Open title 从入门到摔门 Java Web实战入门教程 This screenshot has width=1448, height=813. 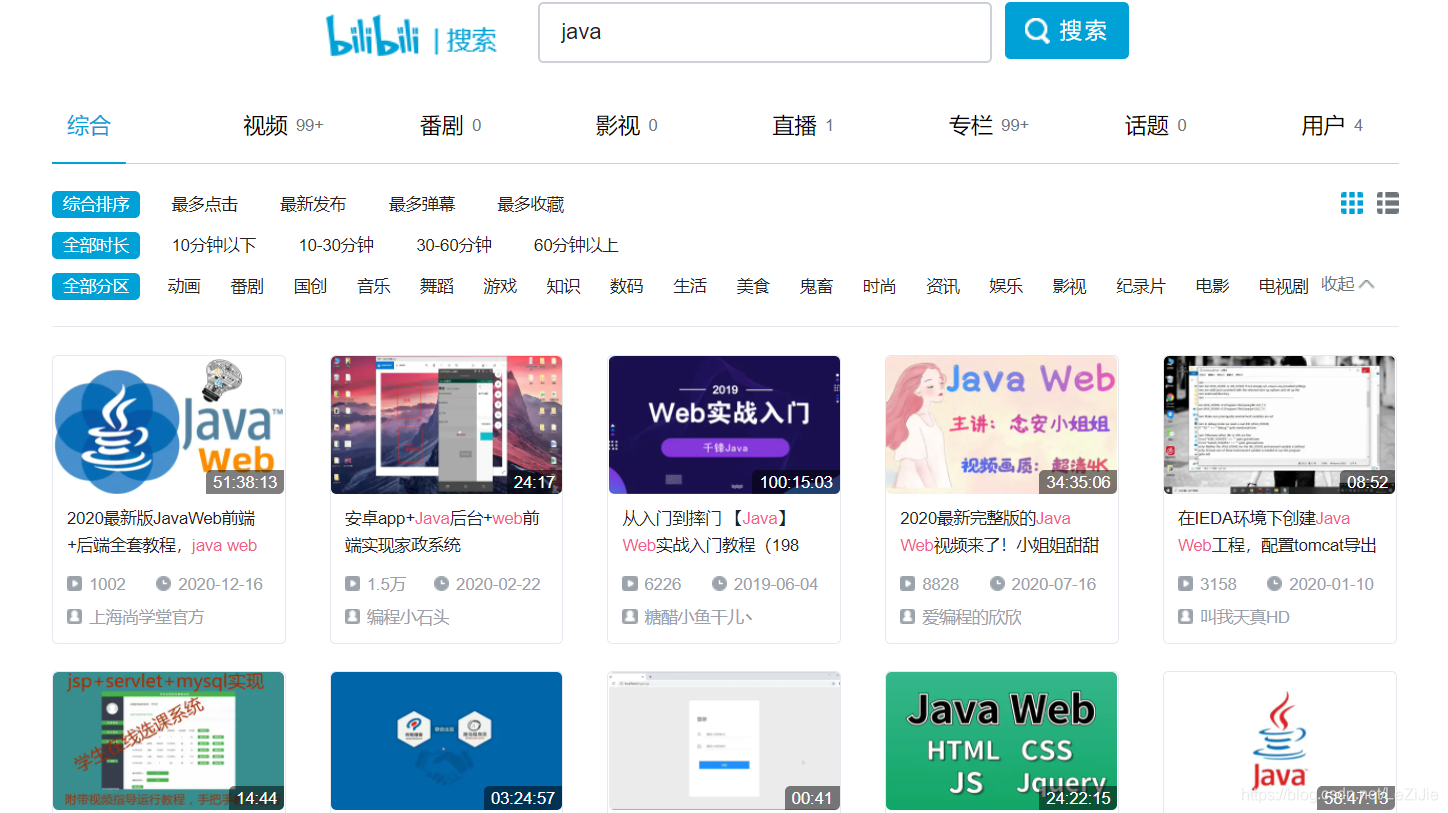[x=710, y=532]
